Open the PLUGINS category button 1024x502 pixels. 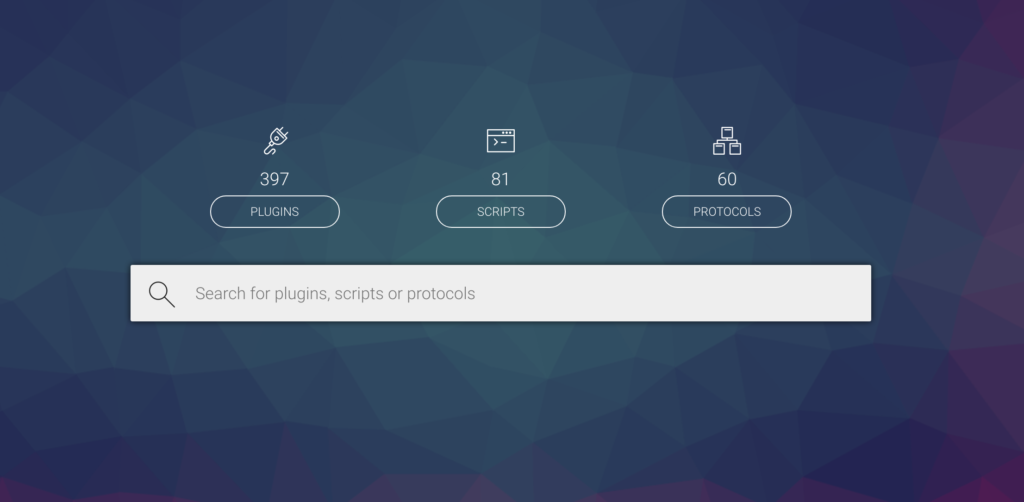pos(275,212)
